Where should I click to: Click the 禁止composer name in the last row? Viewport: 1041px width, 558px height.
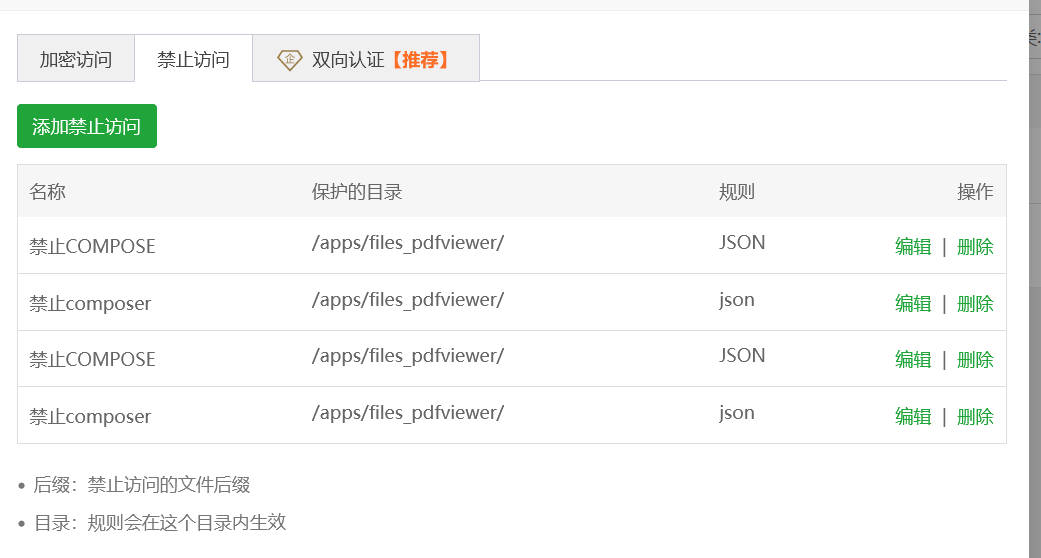point(90,417)
